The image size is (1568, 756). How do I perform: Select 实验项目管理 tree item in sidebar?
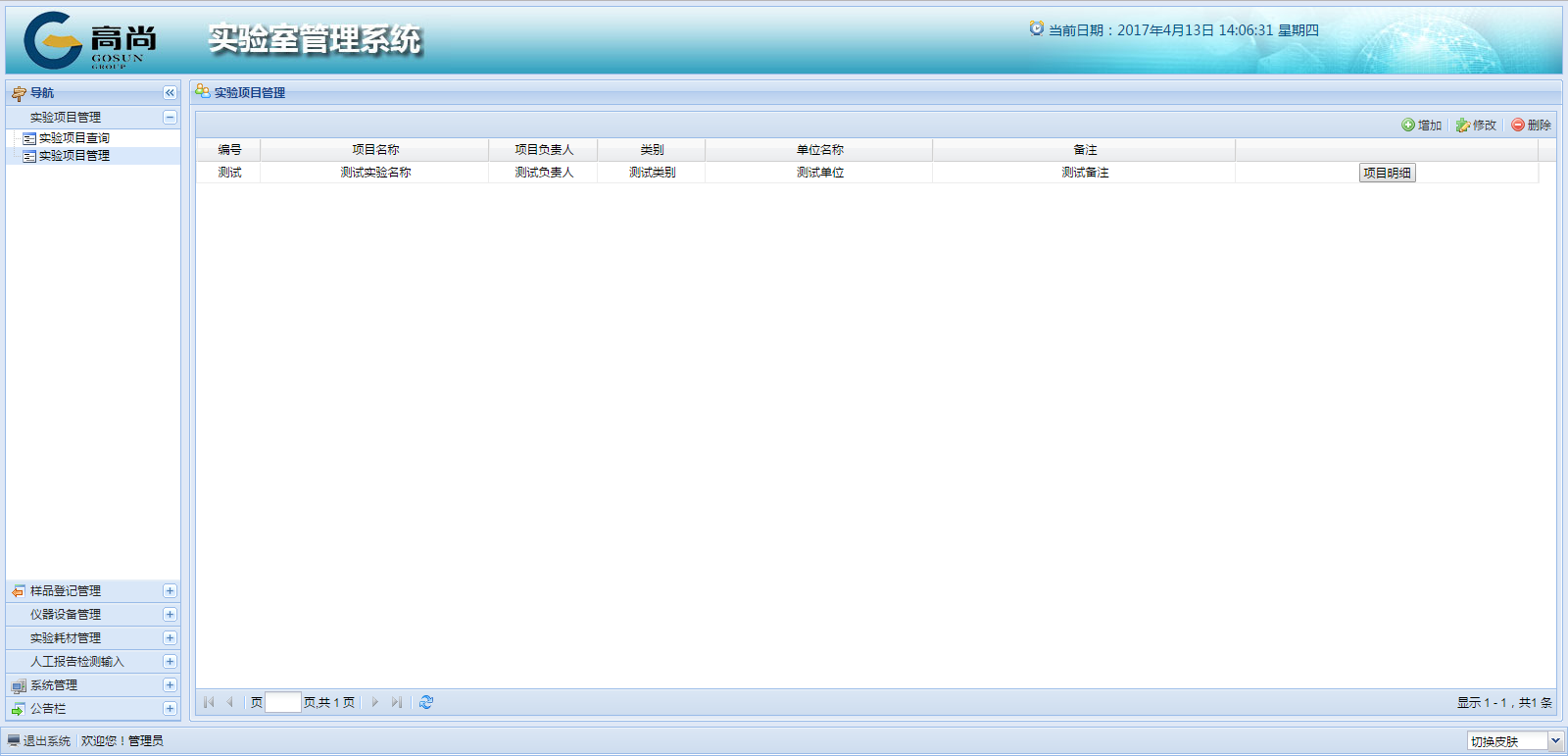click(x=73, y=156)
